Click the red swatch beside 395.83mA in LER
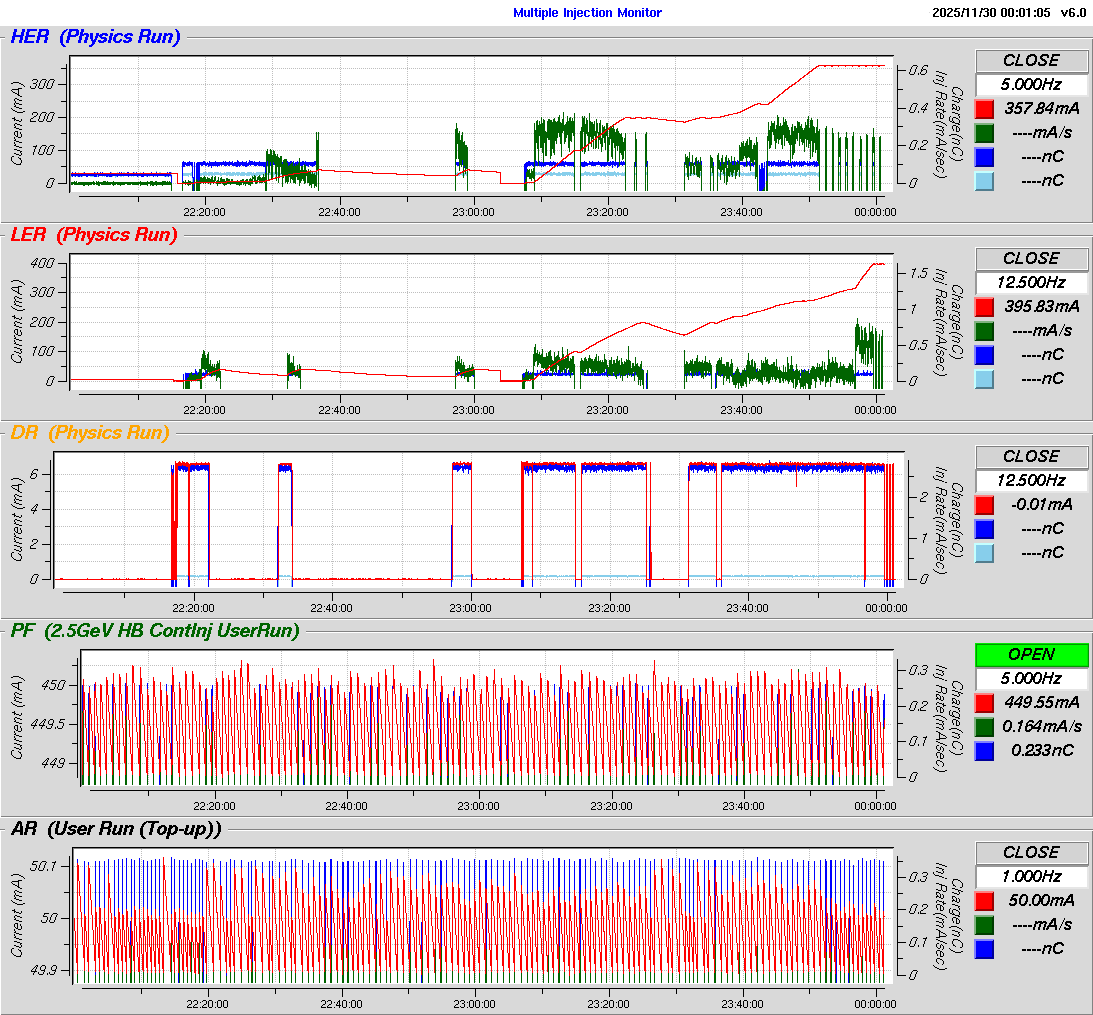 [985, 306]
